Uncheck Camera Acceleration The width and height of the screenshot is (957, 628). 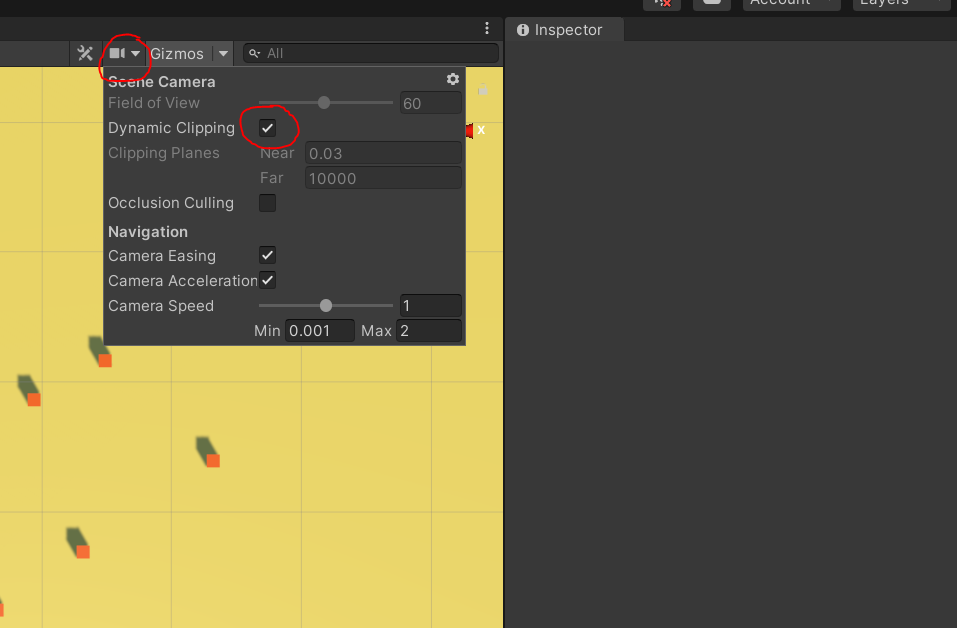[267, 280]
